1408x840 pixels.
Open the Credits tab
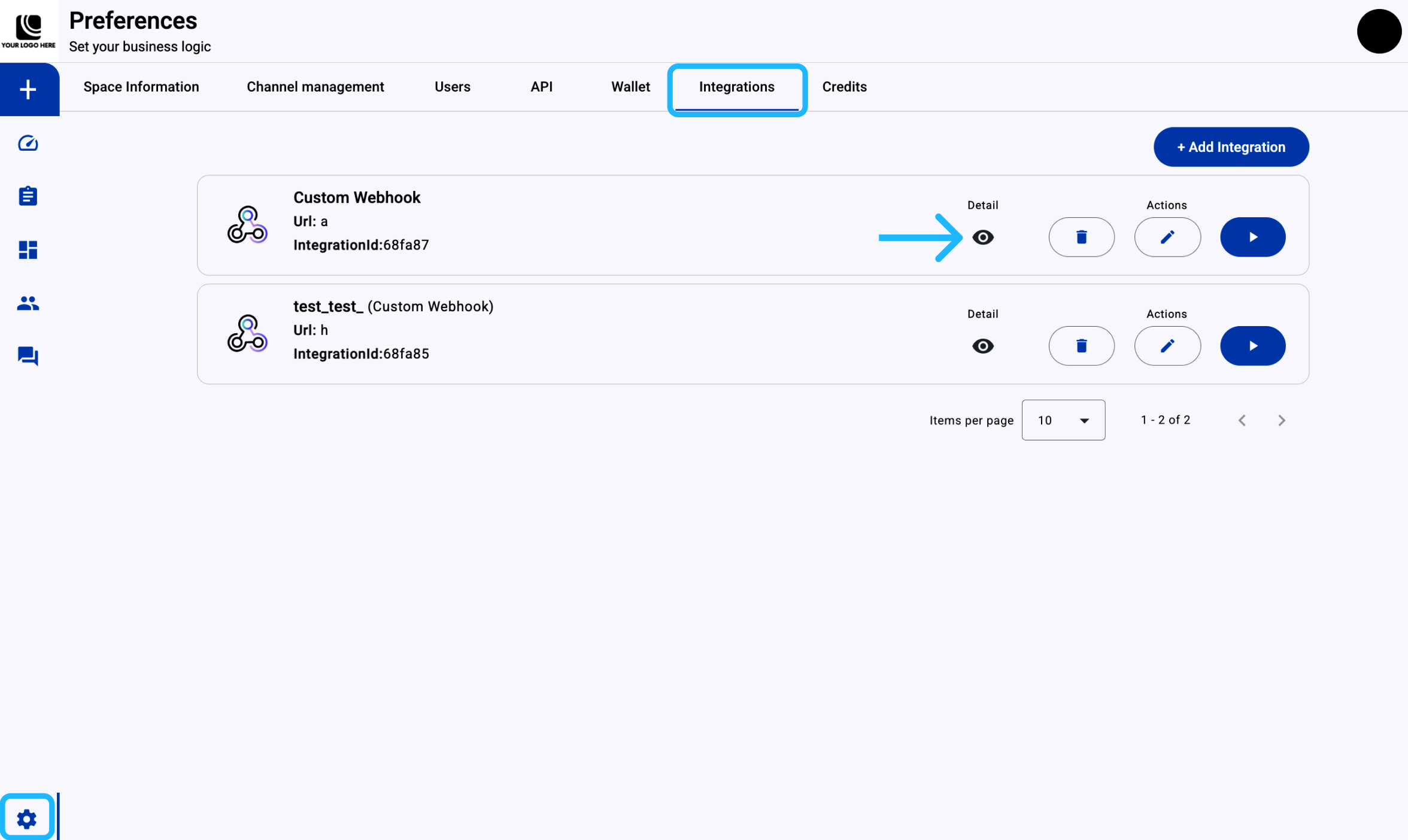[x=844, y=87]
